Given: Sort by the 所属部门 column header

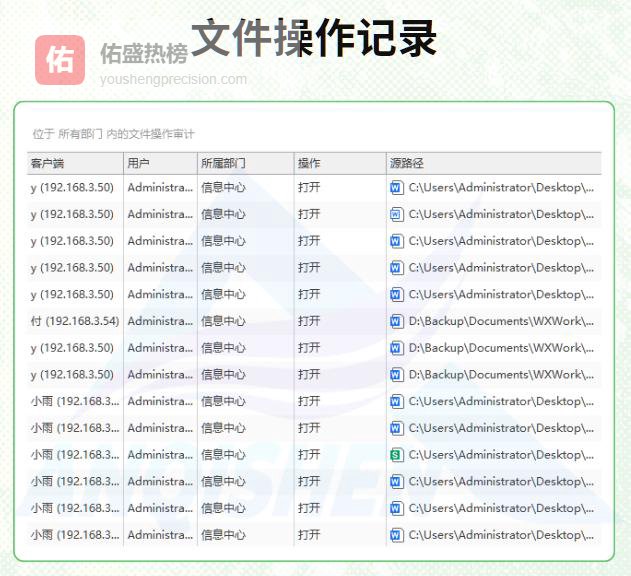Looking at the screenshot, I should click(223, 163).
